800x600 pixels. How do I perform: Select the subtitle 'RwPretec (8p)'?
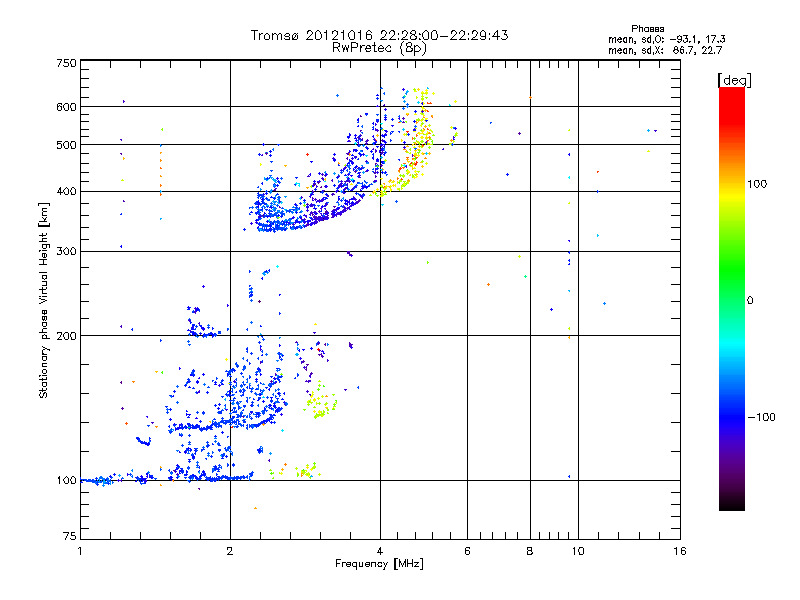coord(379,48)
